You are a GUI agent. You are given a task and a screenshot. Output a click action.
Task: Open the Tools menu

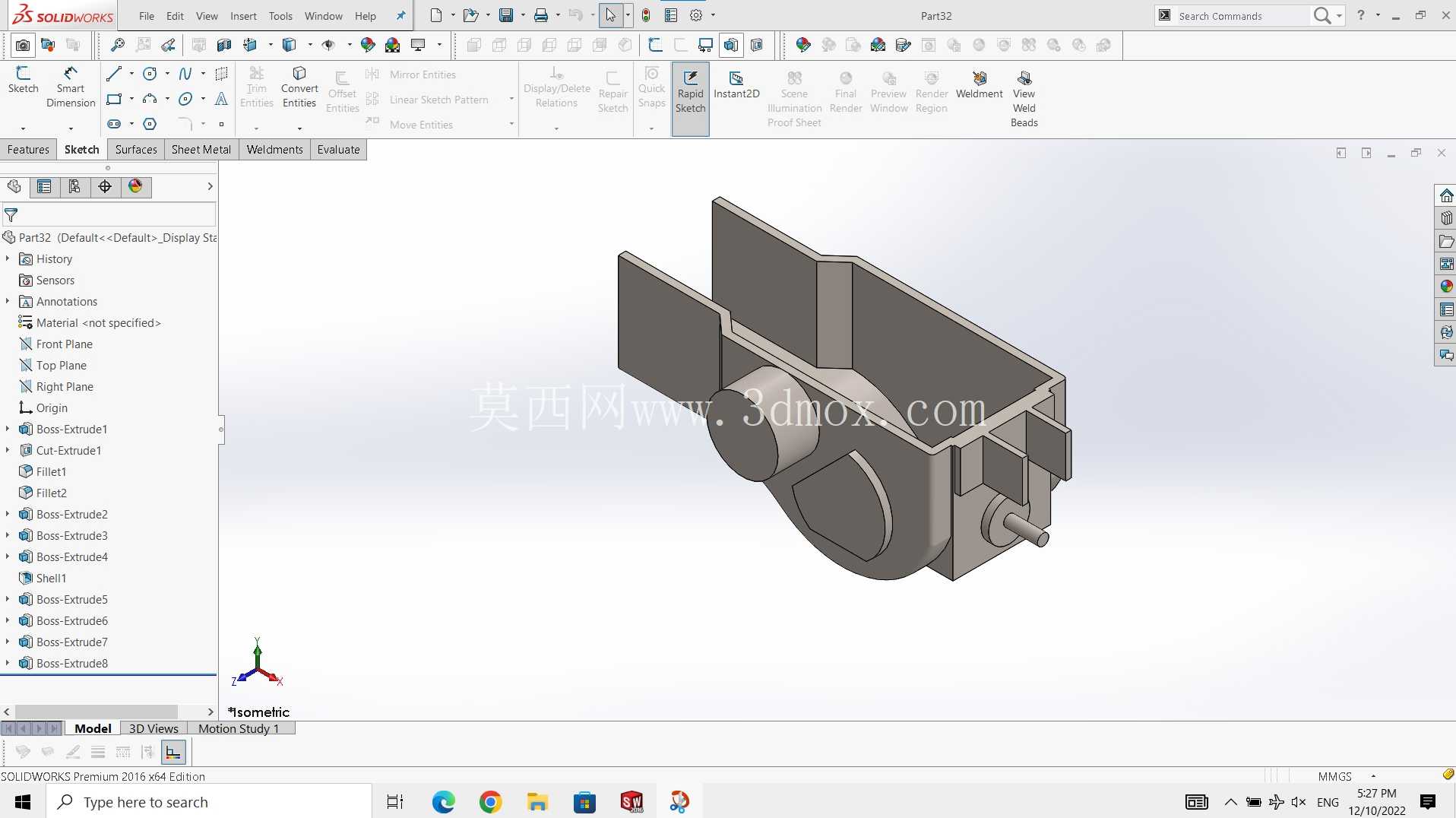point(280,16)
